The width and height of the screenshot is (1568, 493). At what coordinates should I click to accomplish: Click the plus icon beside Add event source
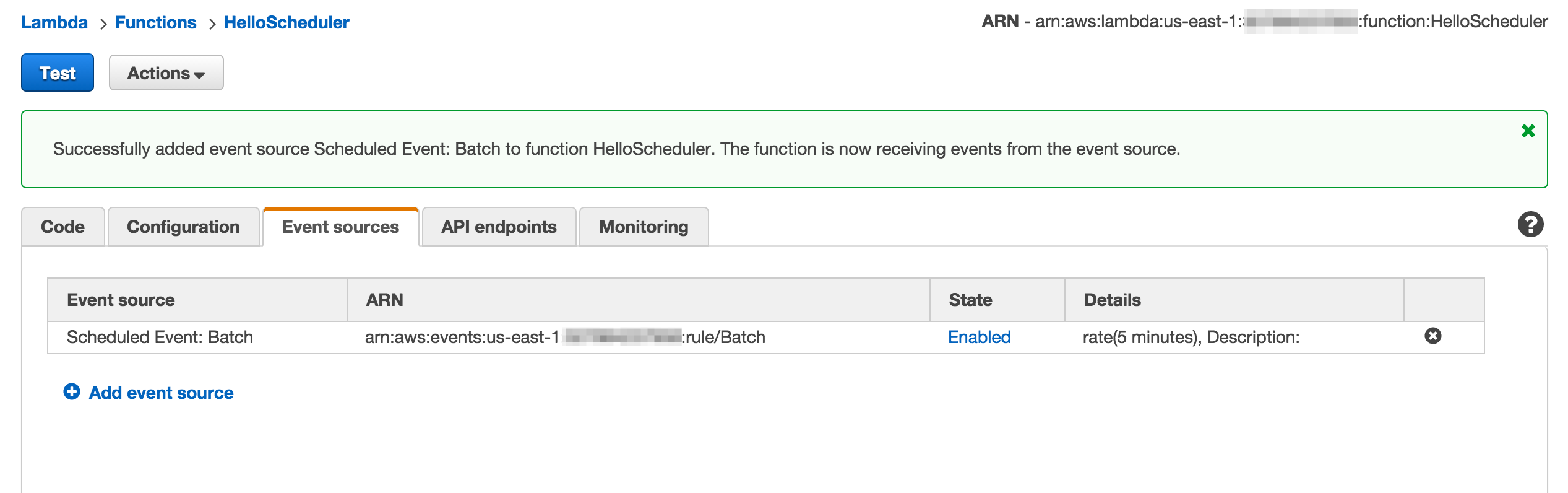pyautogui.click(x=72, y=392)
